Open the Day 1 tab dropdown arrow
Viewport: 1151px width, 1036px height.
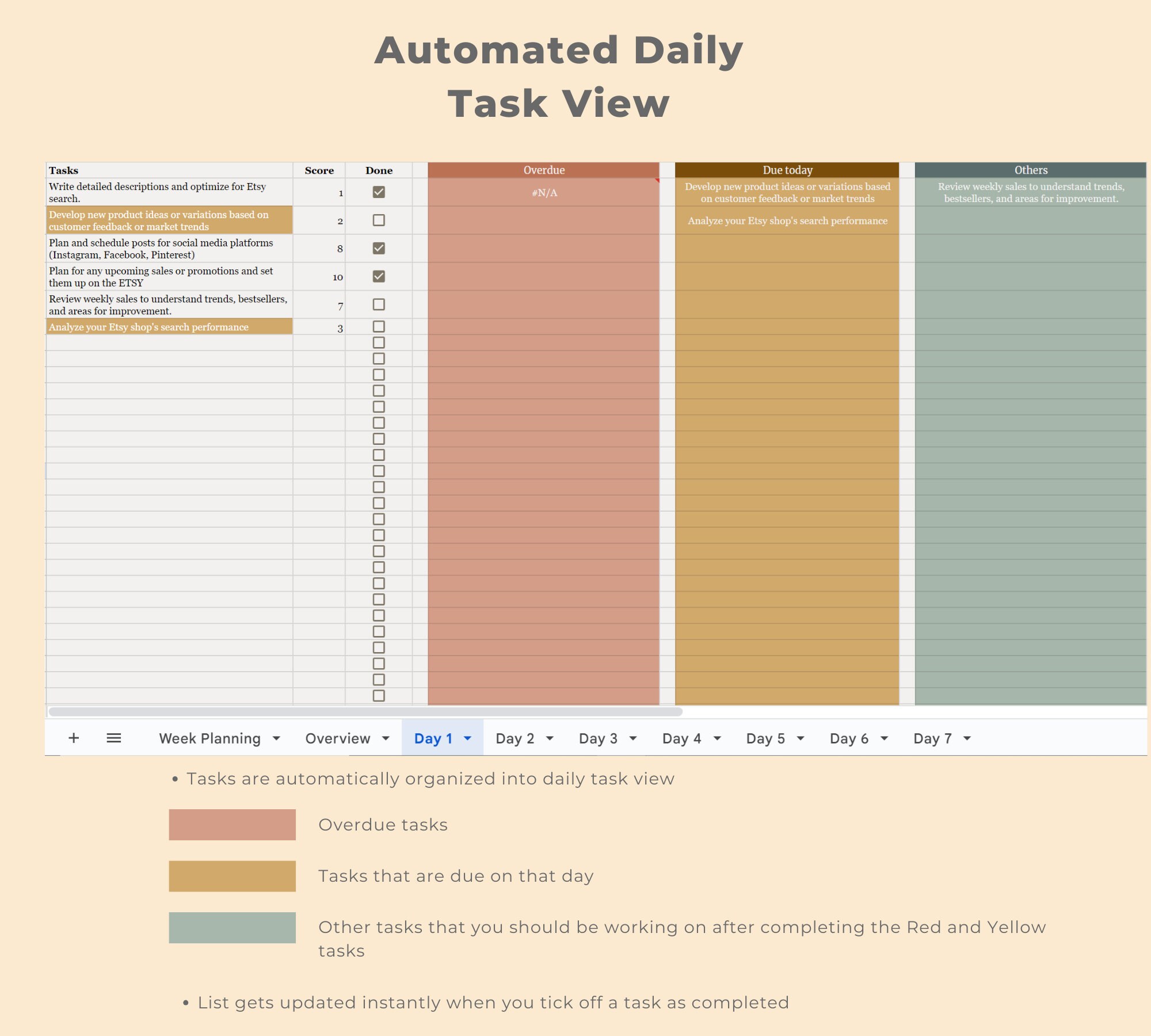coord(467,738)
